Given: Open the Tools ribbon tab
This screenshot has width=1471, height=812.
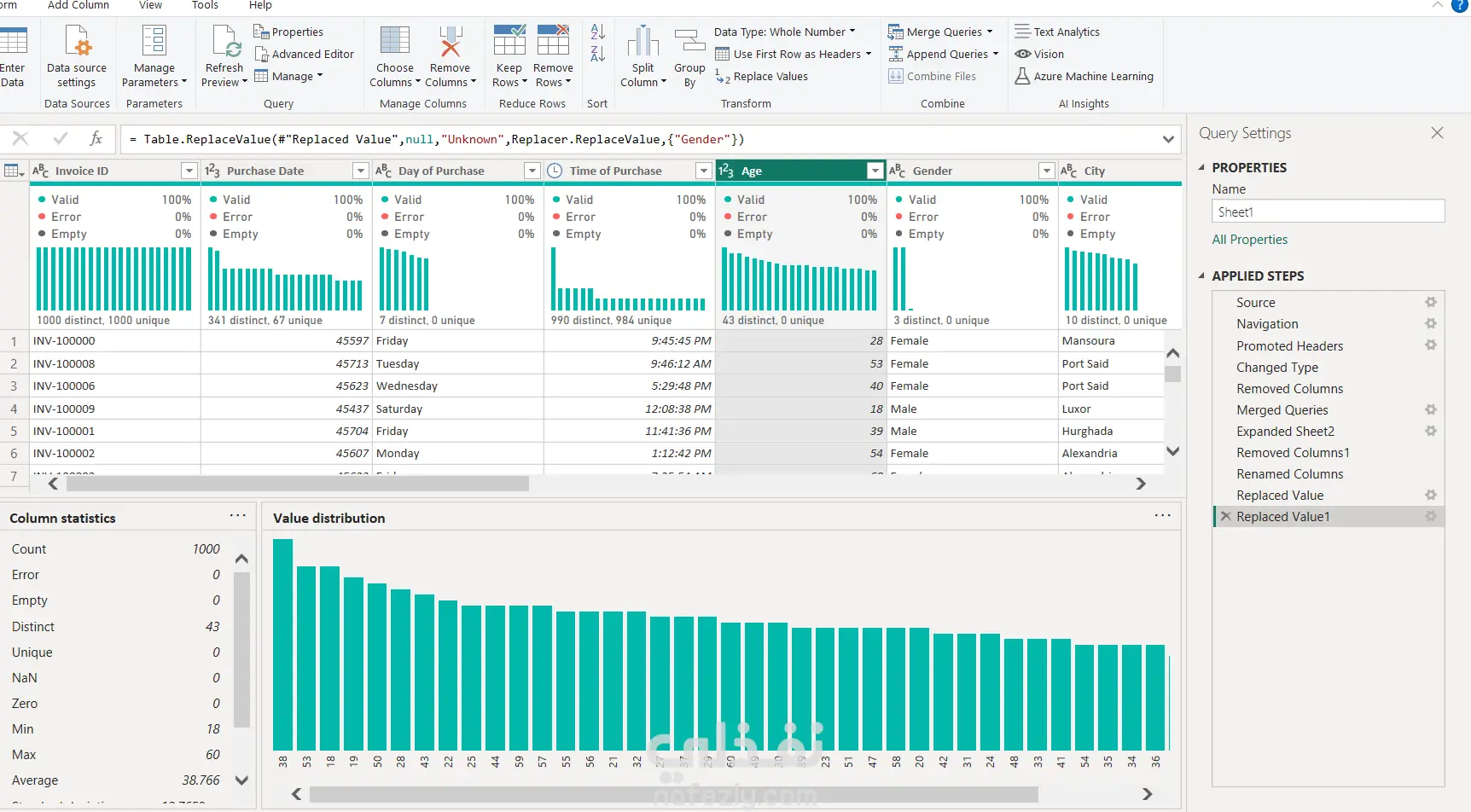Looking at the screenshot, I should pos(205,5).
